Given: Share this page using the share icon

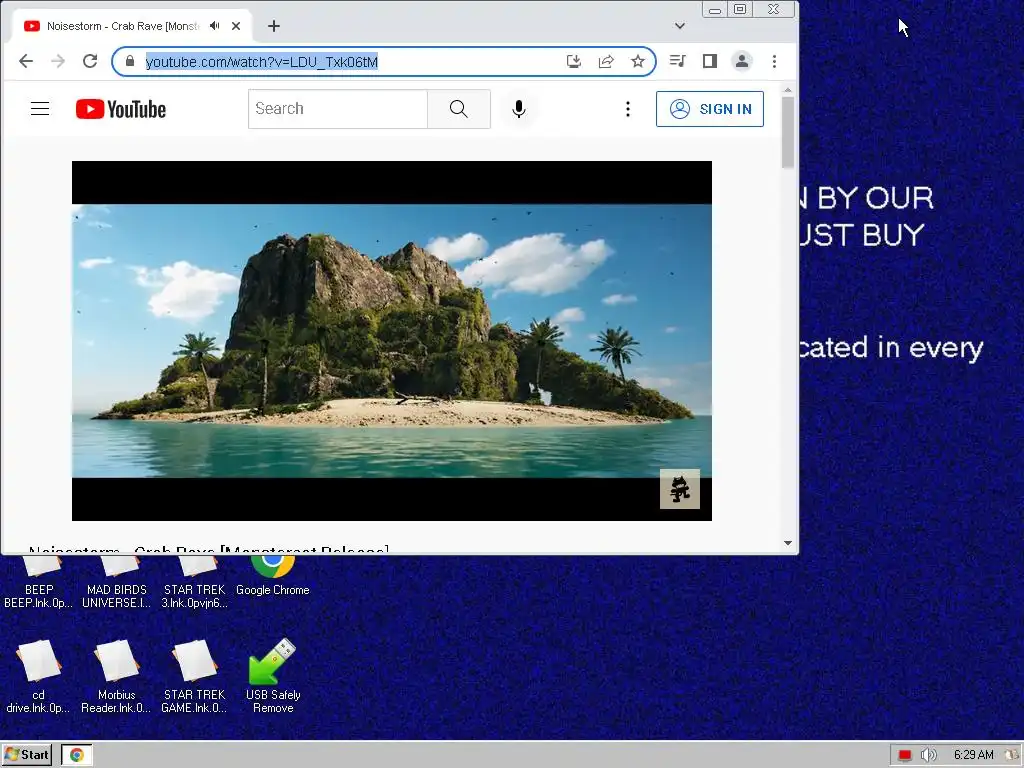Looking at the screenshot, I should click(x=605, y=61).
